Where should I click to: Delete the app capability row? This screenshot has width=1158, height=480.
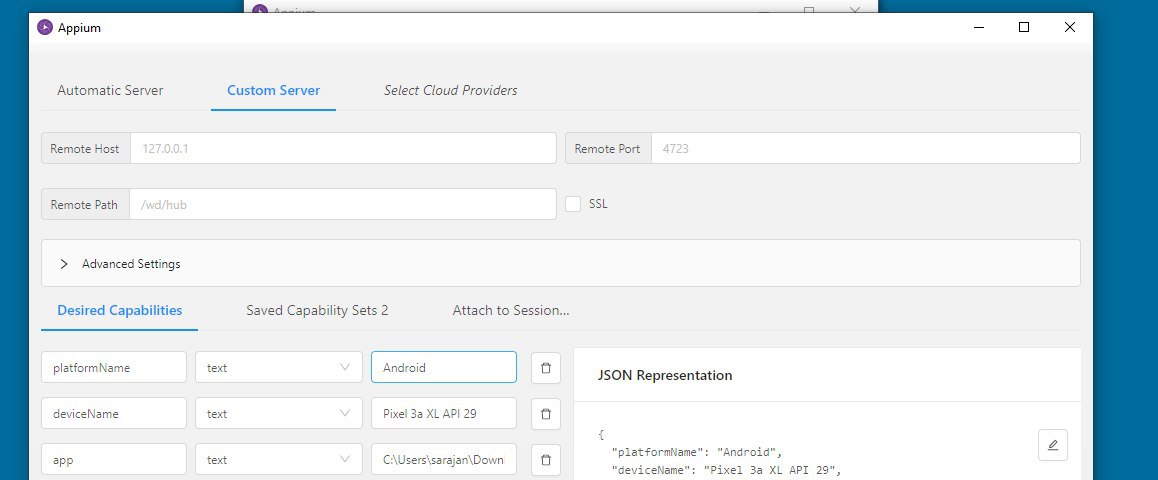(546, 459)
